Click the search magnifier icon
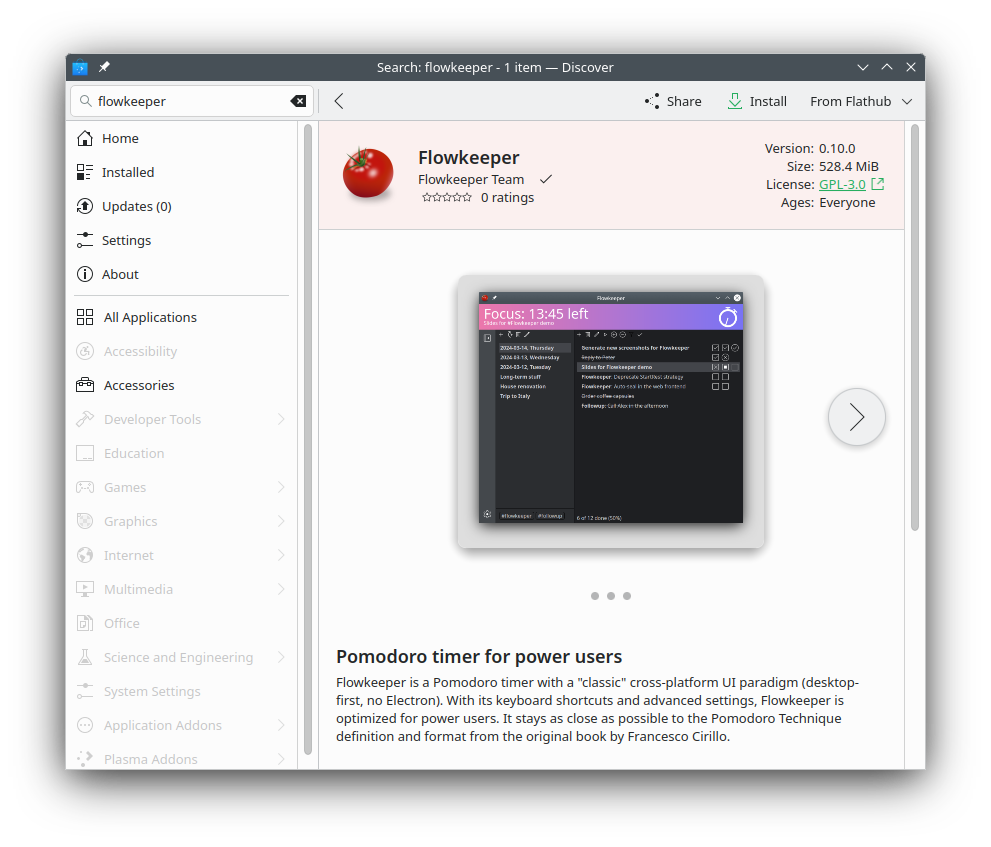Image resolution: width=991 pixels, height=847 pixels. [x=85, y=101]
